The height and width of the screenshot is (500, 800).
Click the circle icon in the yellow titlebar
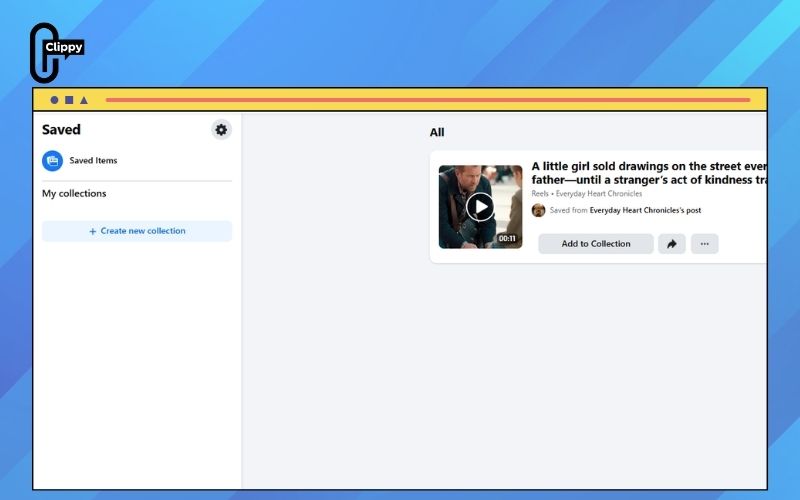(x=54, y=100)
